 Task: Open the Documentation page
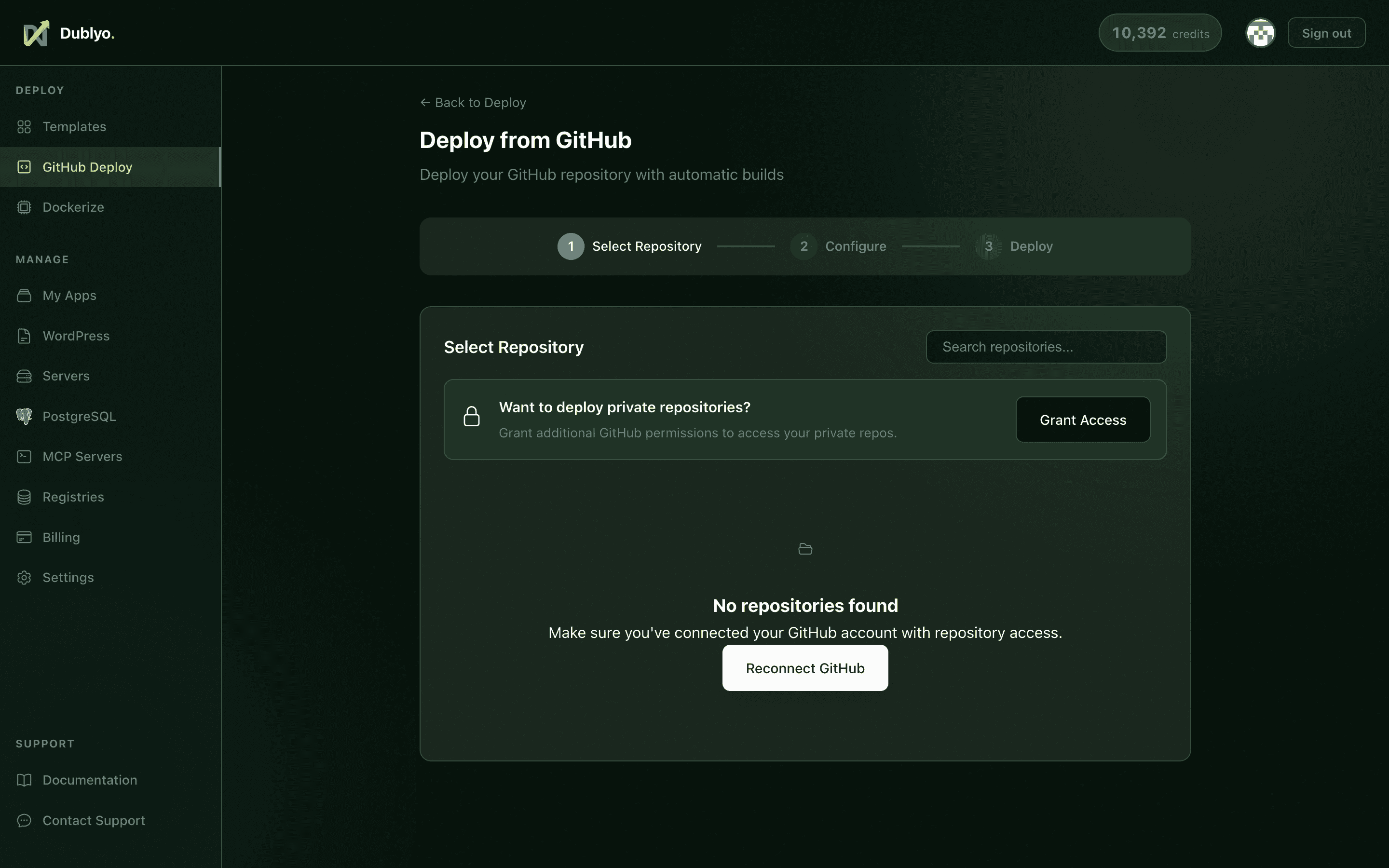point(90,780)
